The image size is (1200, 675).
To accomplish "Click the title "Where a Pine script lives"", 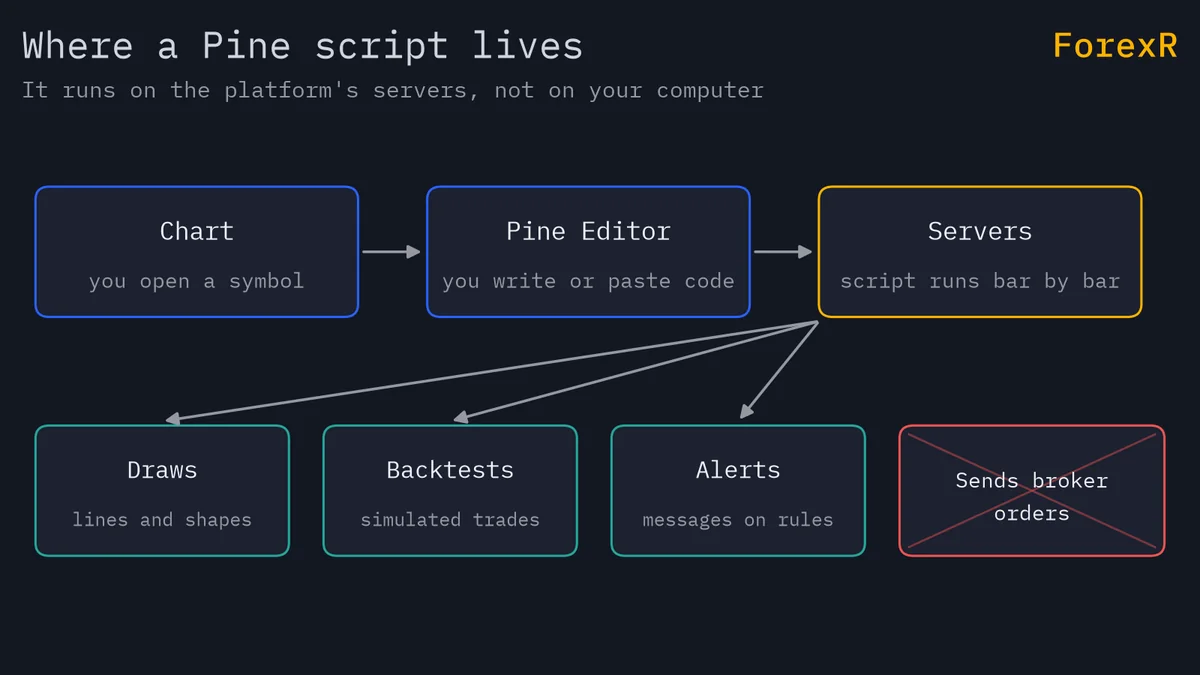I will click(302, 47).
